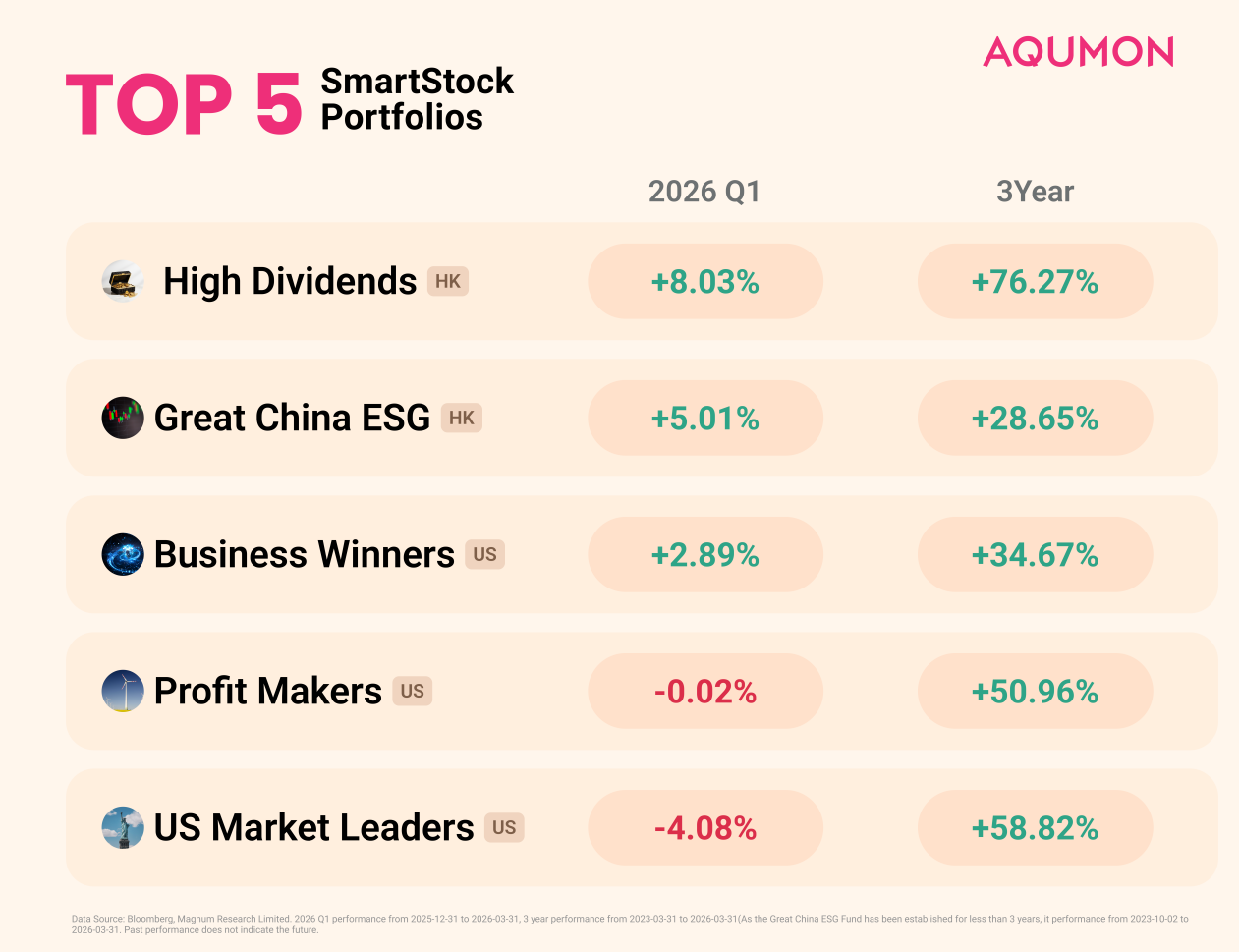This screenshot has height=952, width=1239.
Task: Select the 3Year column header
Action: point(1035,192)
